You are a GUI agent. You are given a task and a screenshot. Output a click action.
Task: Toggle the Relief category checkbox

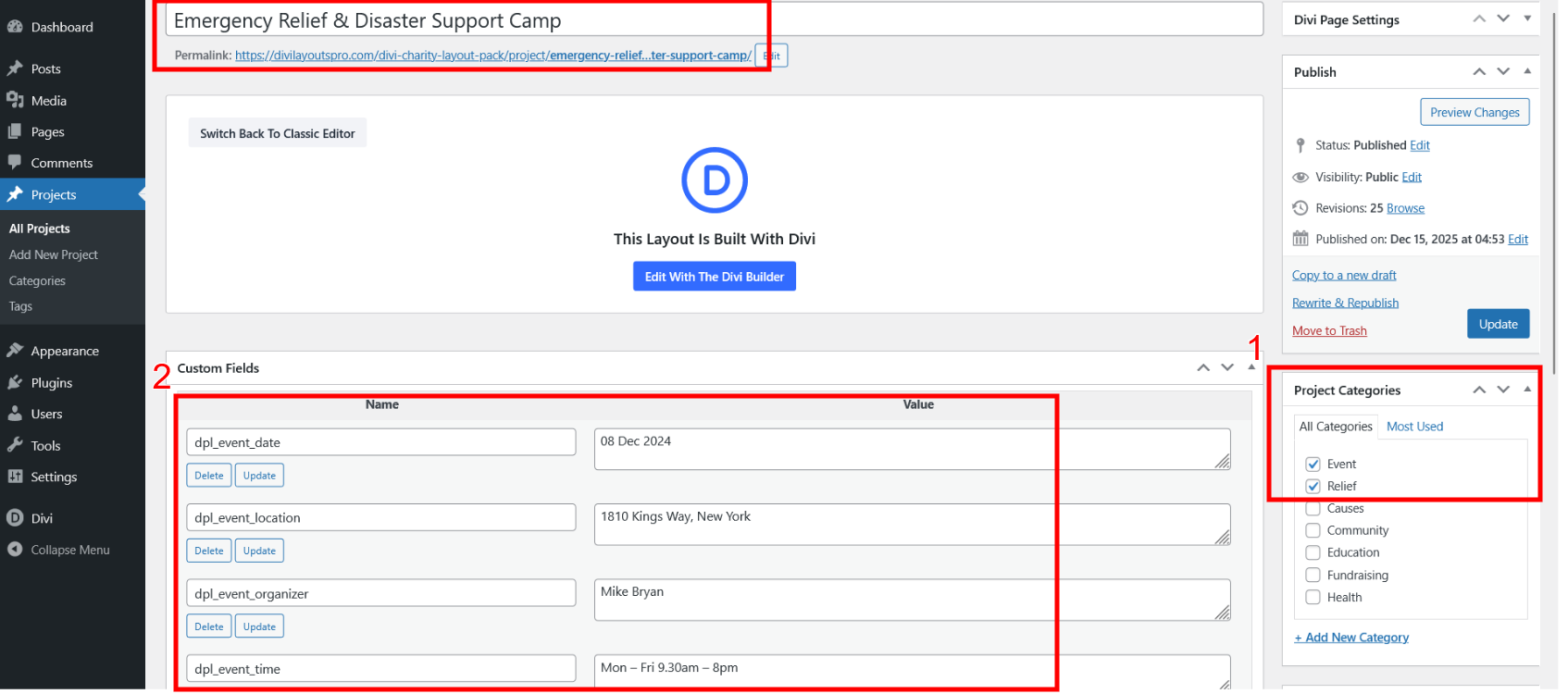tap(1313, 487)
